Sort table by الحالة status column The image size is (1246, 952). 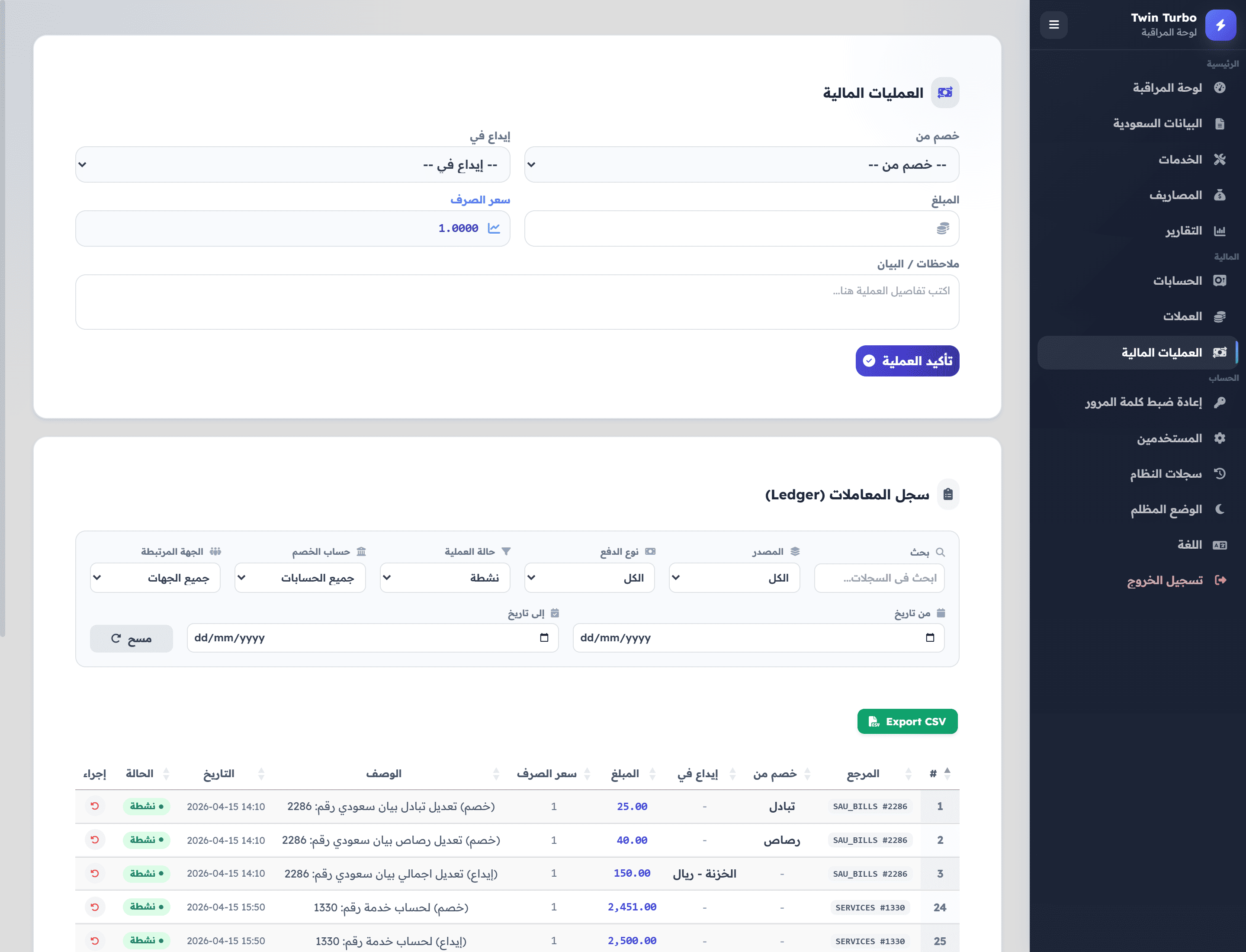pyautogui.click(x=147, y=774)
